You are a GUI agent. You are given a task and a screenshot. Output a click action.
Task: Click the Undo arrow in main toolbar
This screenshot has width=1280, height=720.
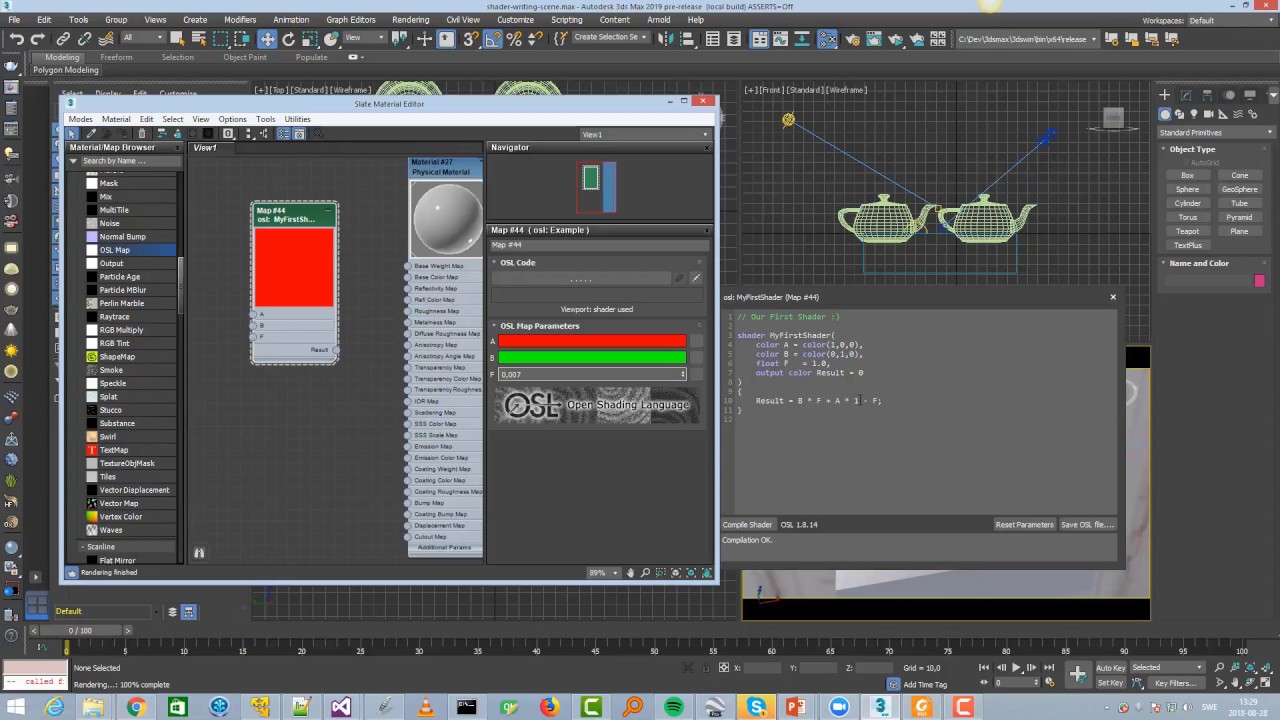pos(17,39)
